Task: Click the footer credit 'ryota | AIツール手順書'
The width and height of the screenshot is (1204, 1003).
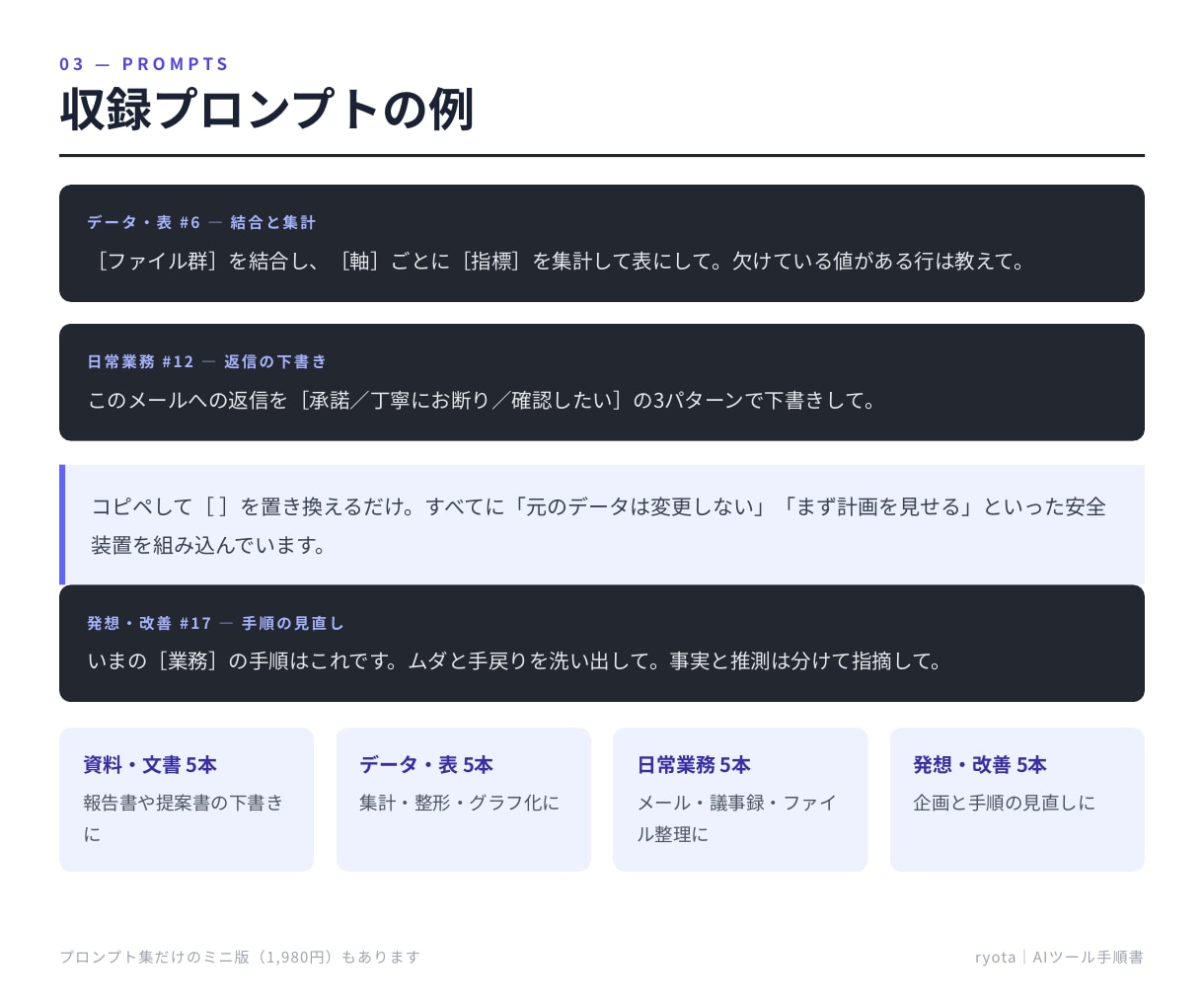Action: (1059, 957)
